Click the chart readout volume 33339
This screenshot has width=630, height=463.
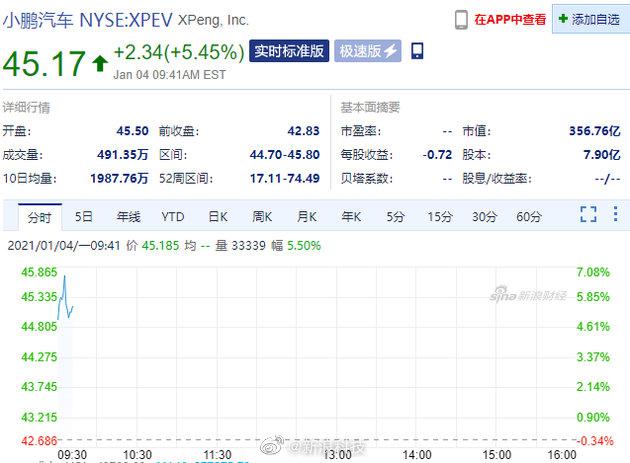click(248, 246)
